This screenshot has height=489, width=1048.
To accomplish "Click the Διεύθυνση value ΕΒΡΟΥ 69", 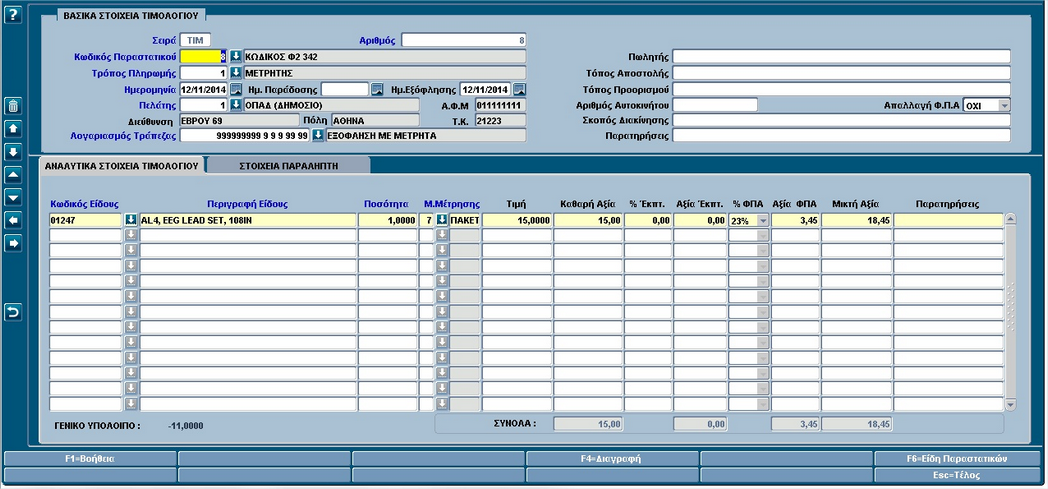I will click(x=239, y=120).
